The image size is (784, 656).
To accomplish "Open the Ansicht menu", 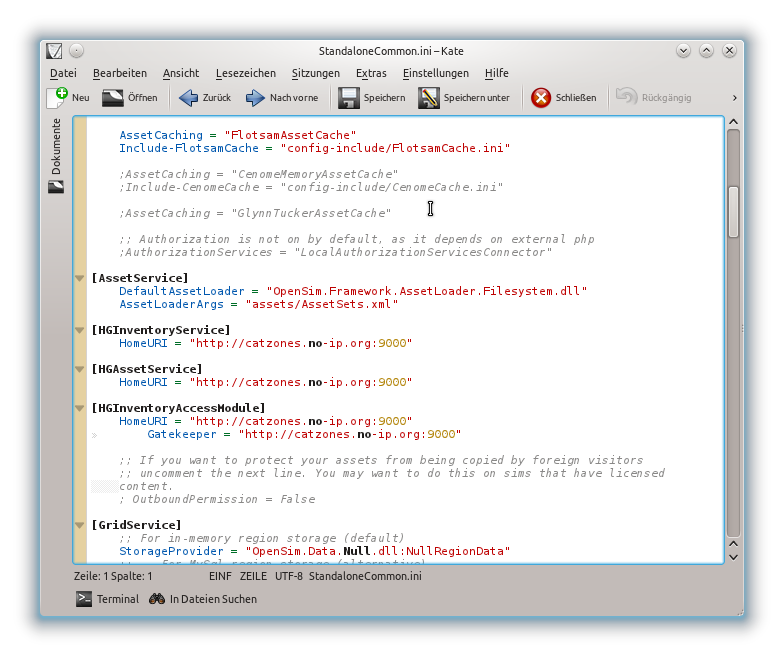I will pos(181,73).
